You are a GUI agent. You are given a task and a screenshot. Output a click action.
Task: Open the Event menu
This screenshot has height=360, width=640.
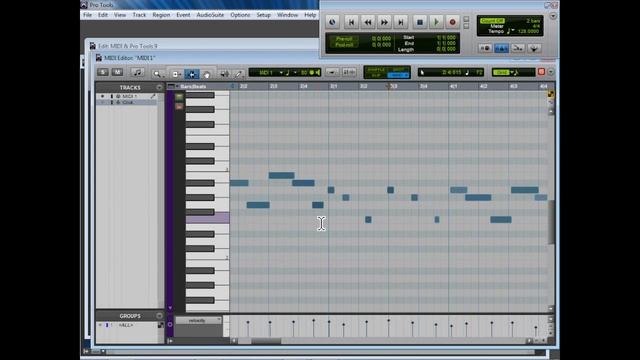tap(183, 15)
